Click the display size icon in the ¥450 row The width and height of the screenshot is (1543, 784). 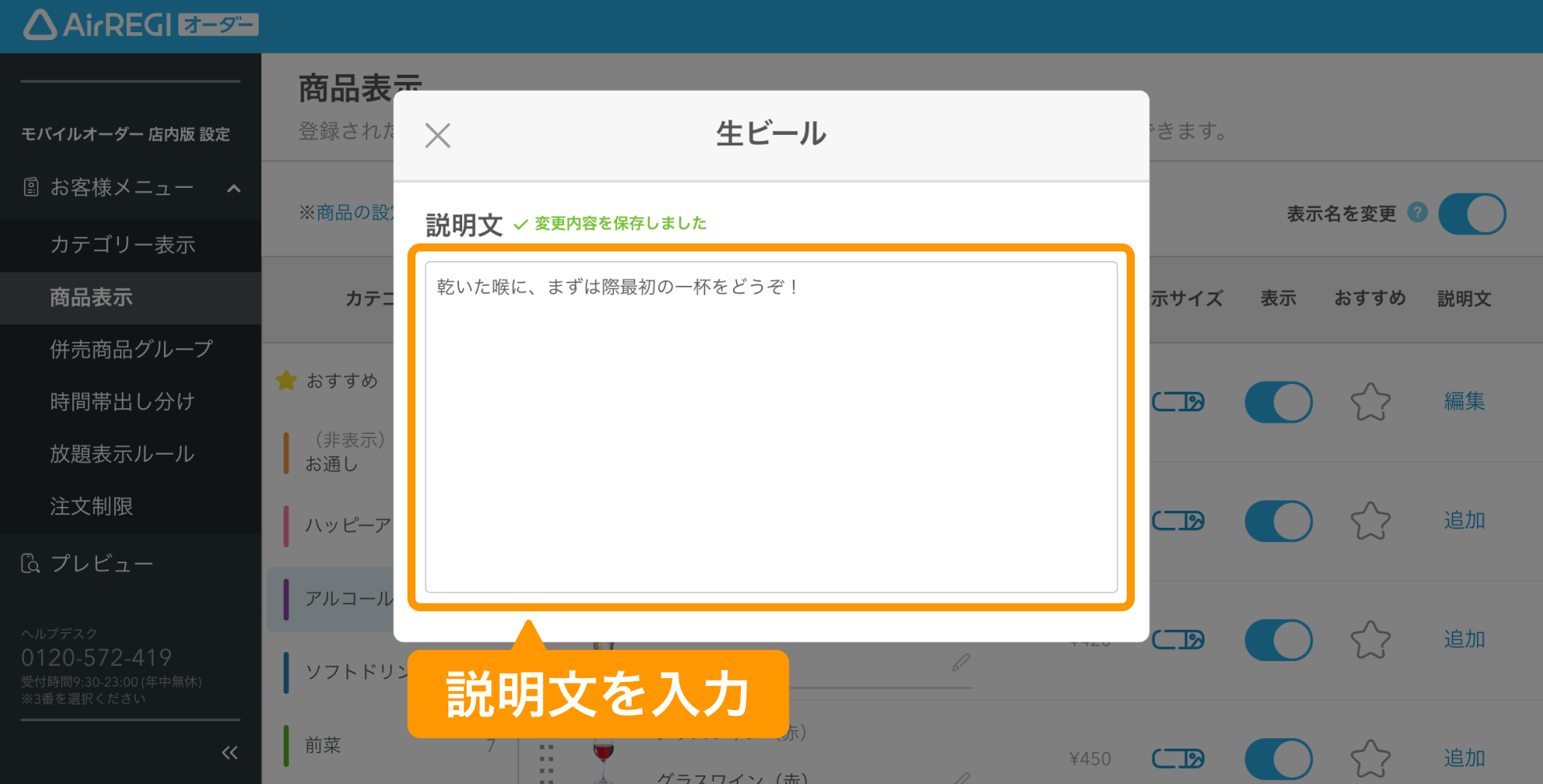(x=1178, y=759)
